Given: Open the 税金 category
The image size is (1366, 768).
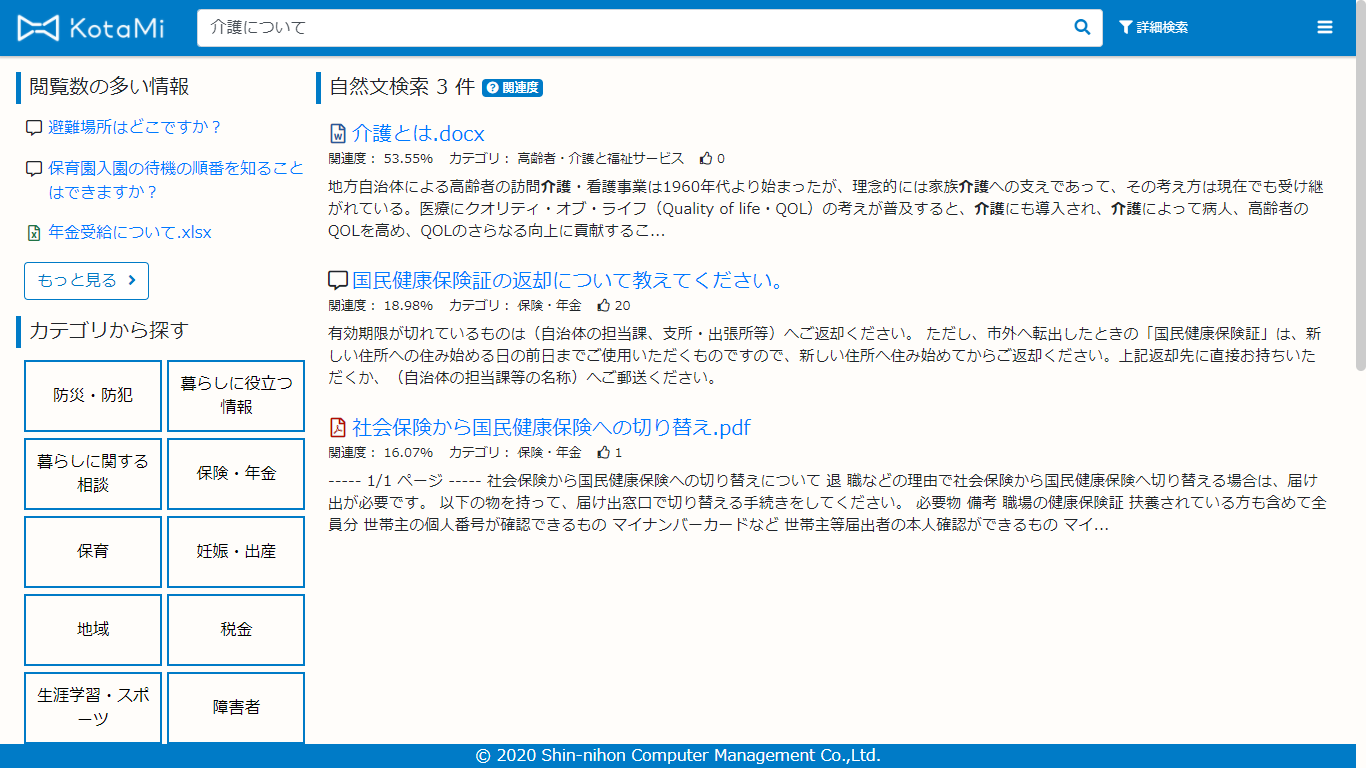Looking at the screenshot, I should [236, 630].
